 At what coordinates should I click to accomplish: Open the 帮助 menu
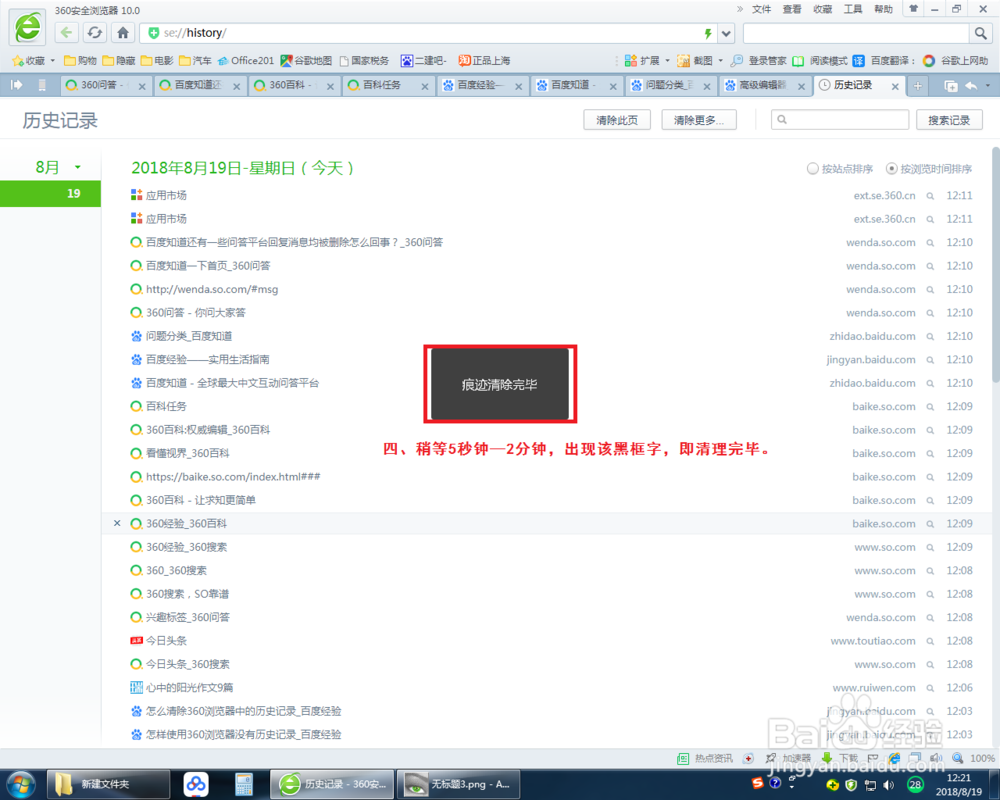pyautogui.click(x=883, y=9)
